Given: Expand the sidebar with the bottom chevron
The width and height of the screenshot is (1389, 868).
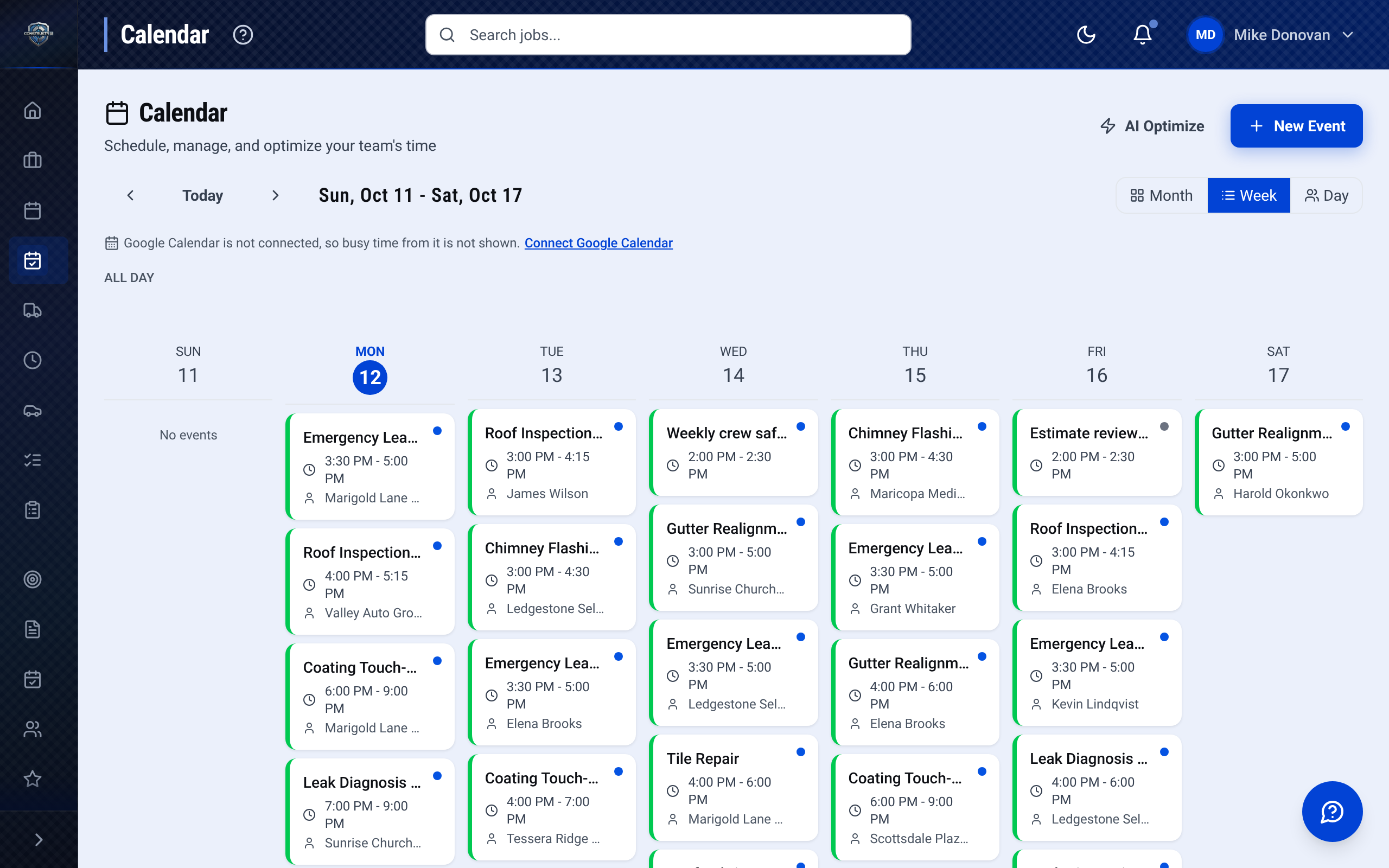Looking at the screenshot, I should point(39,839).
